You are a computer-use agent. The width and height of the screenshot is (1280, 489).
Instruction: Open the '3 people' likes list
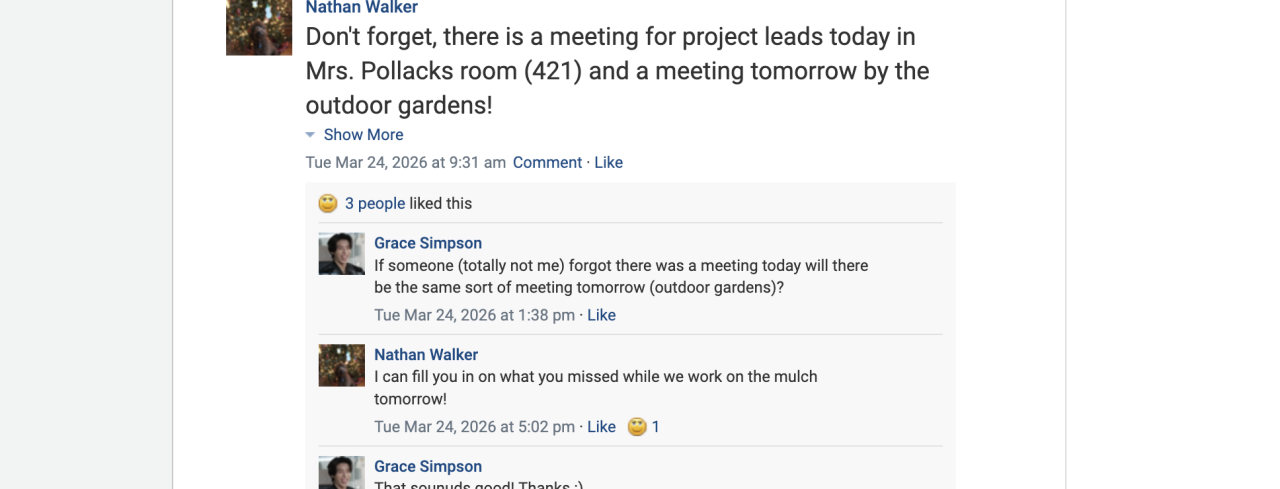[x=375, y=204]
